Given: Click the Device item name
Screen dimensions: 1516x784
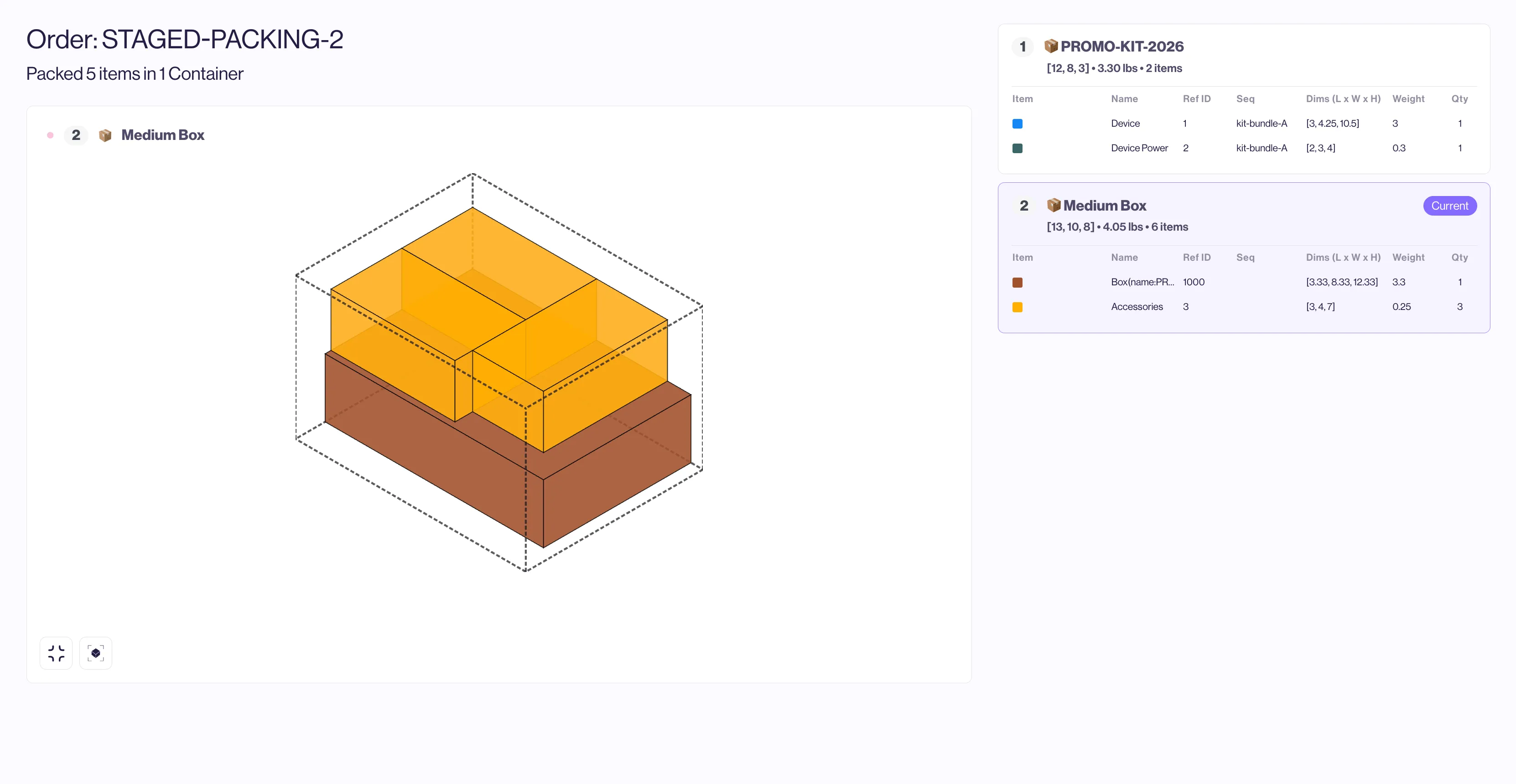Looking at the screenshot, I should point(1125,124).
